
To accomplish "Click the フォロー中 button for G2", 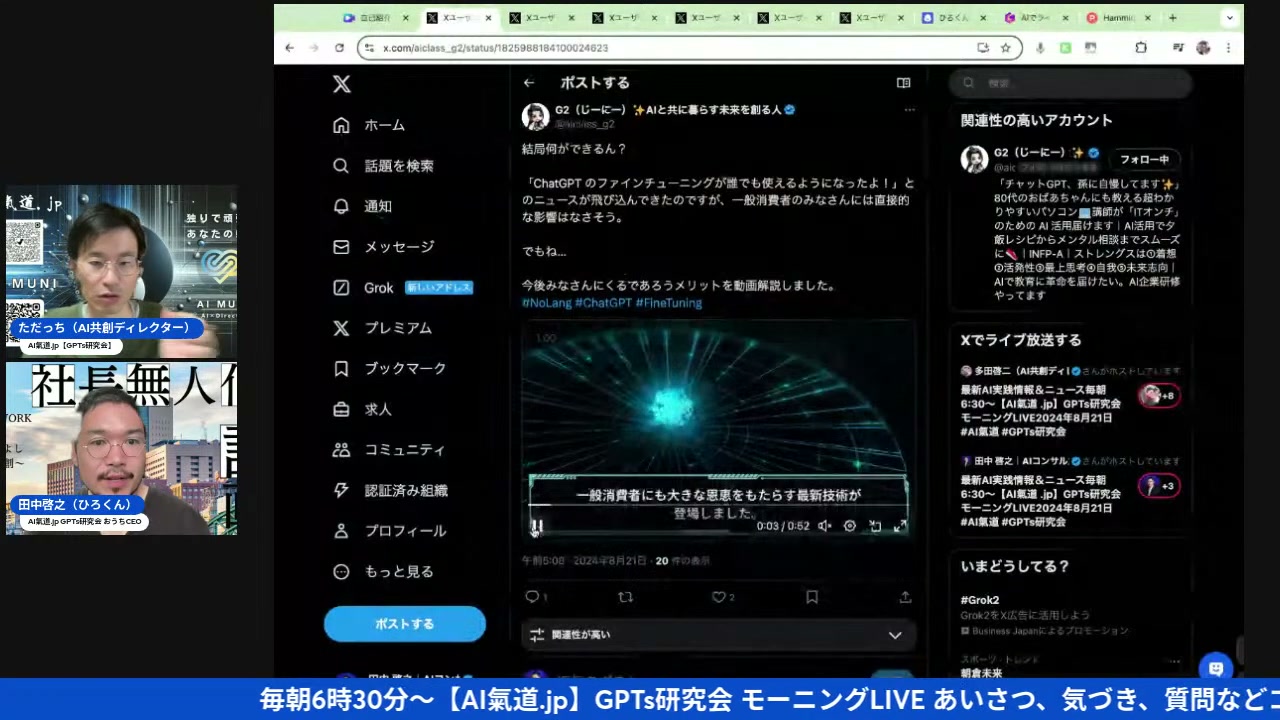I will click(1145, 160).
